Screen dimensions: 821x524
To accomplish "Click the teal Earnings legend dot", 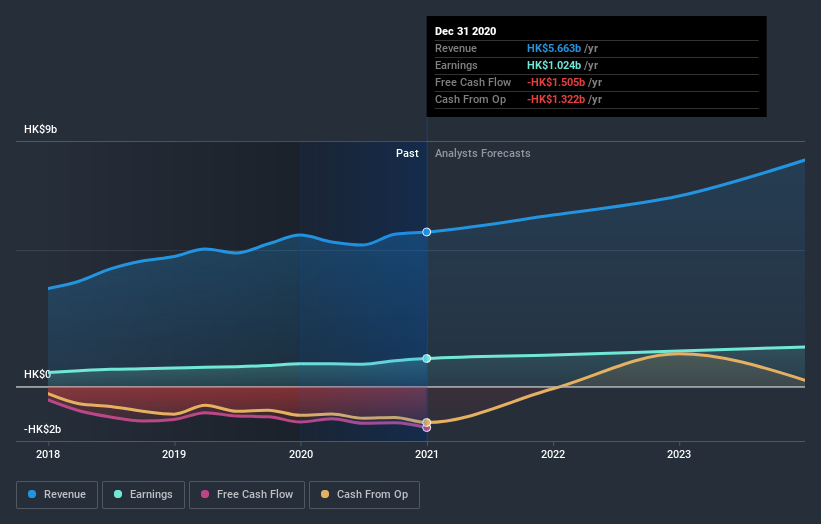I will (x=118, y=494).
